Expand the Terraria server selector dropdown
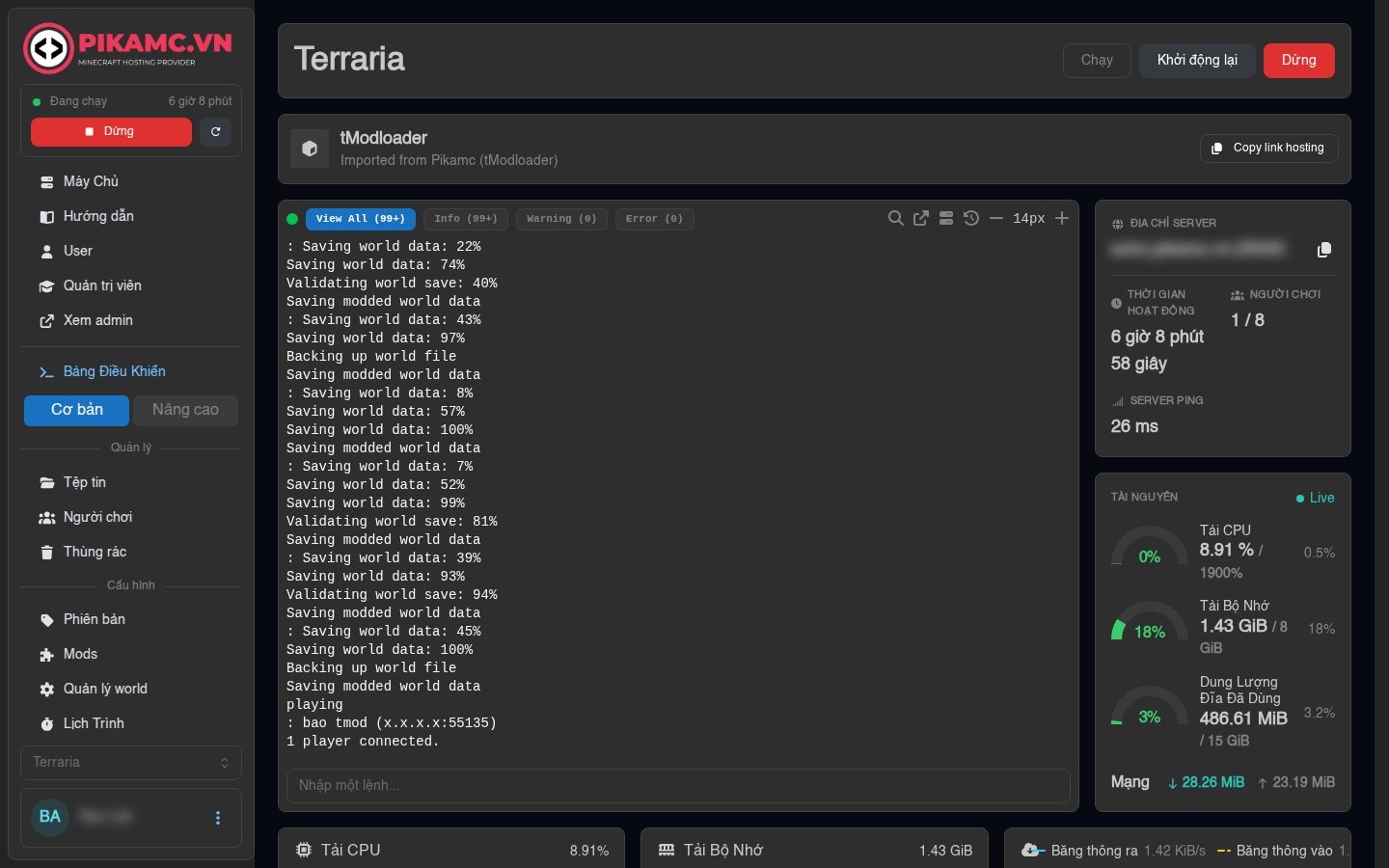Screen dimensions: 1389x868 point(131,762)
